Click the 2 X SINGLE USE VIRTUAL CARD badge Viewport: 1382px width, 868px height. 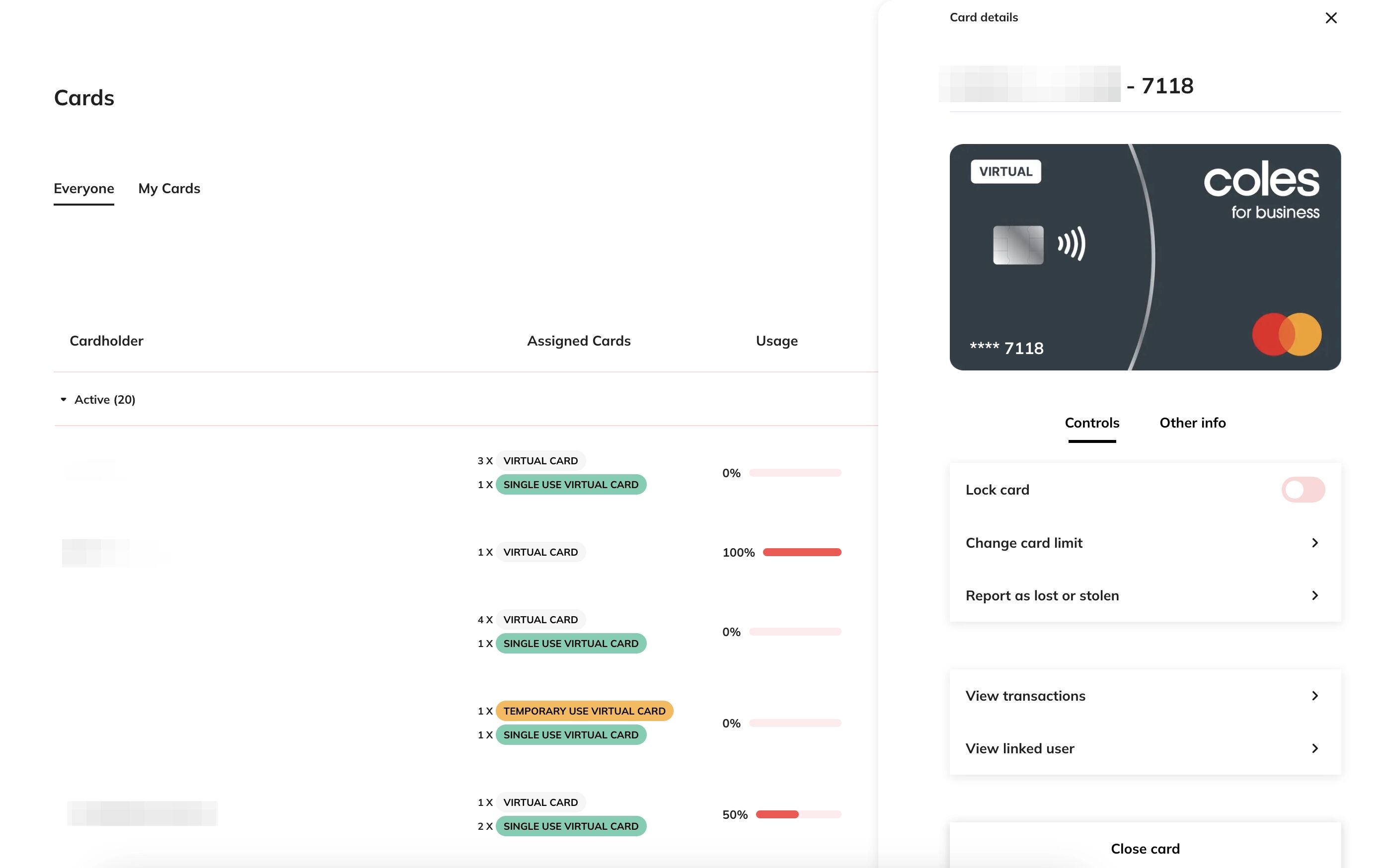(x=571, y=826)
